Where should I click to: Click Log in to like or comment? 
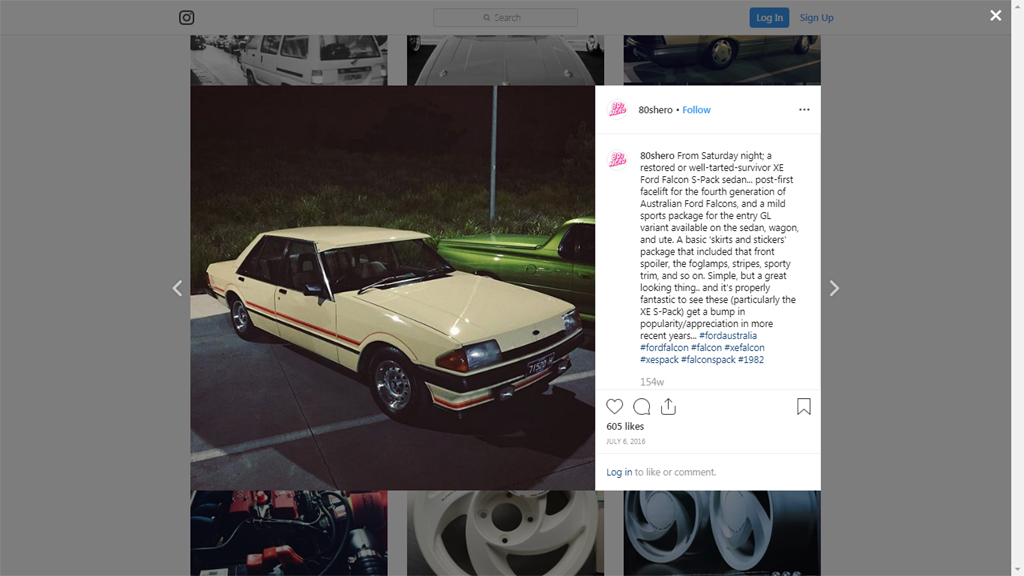pos(619,472)
